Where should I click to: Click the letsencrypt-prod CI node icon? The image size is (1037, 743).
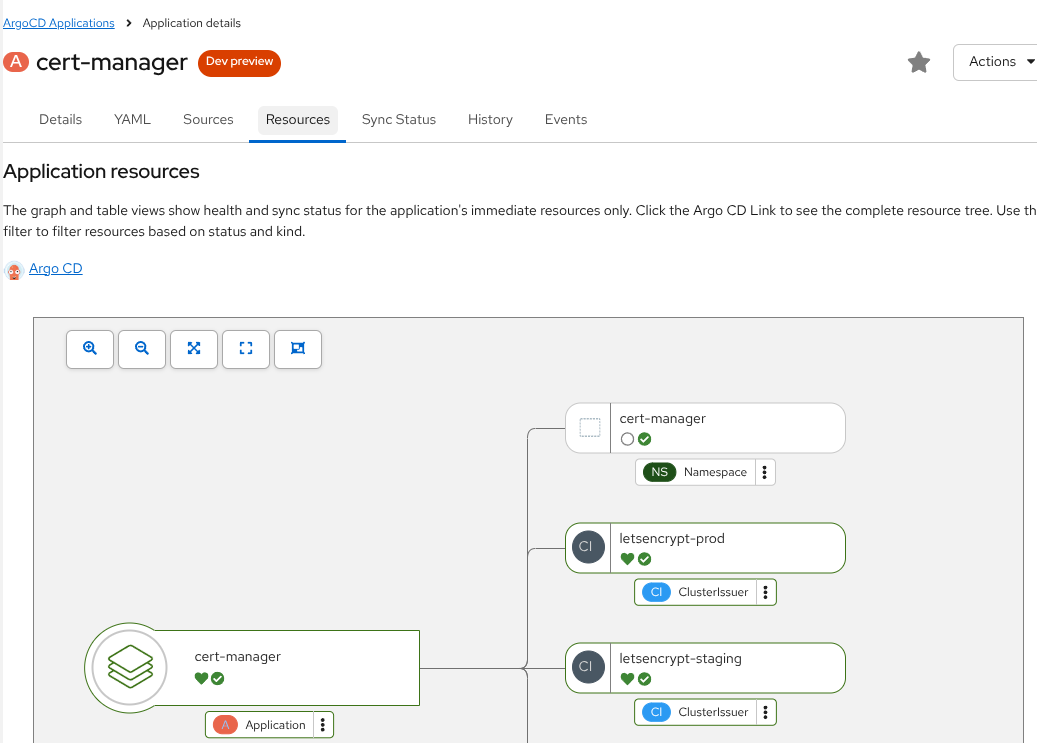click(x=586, y=547)
